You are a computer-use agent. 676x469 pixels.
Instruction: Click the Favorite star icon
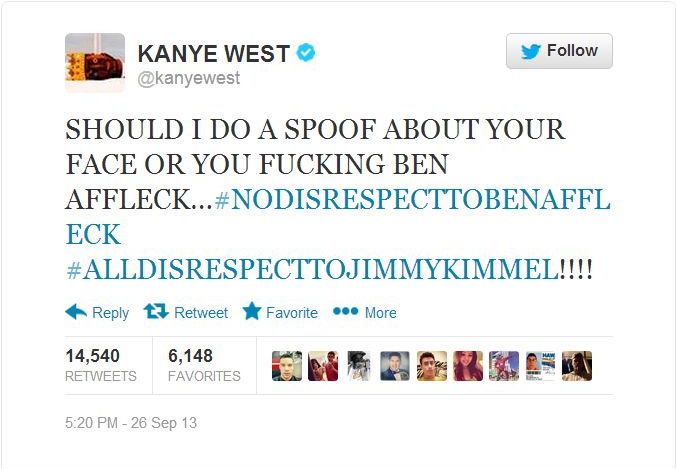pyautogui.click(x=252, y=311)
